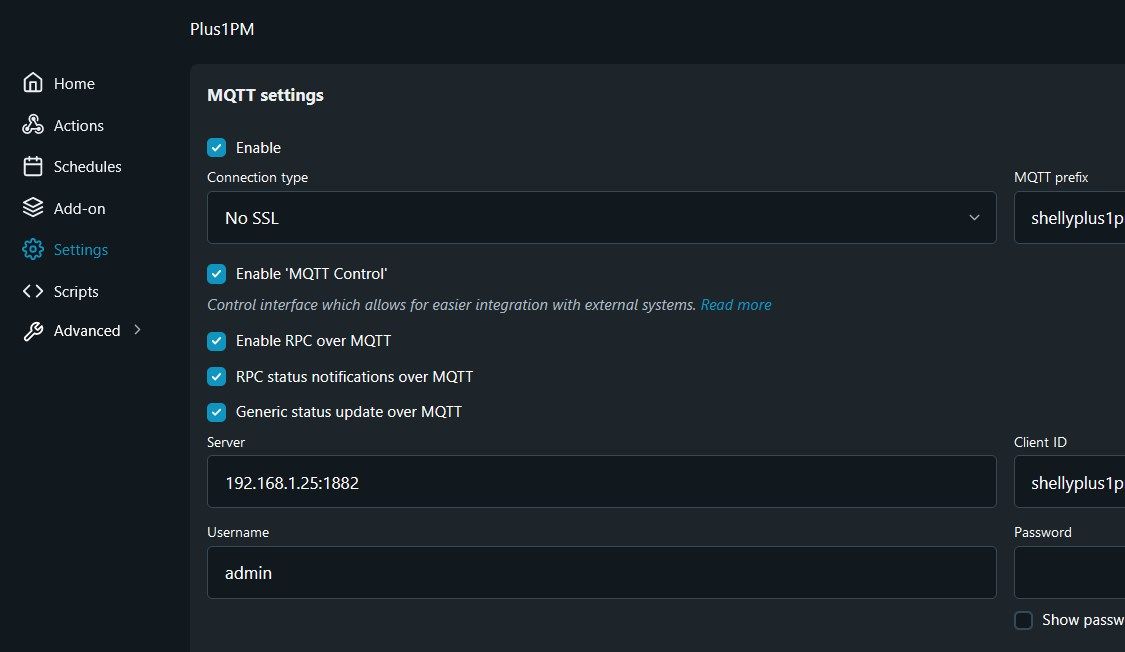
Task: Toggle Enable 'MQTT Control' checkbox
Action: [216, 274]
